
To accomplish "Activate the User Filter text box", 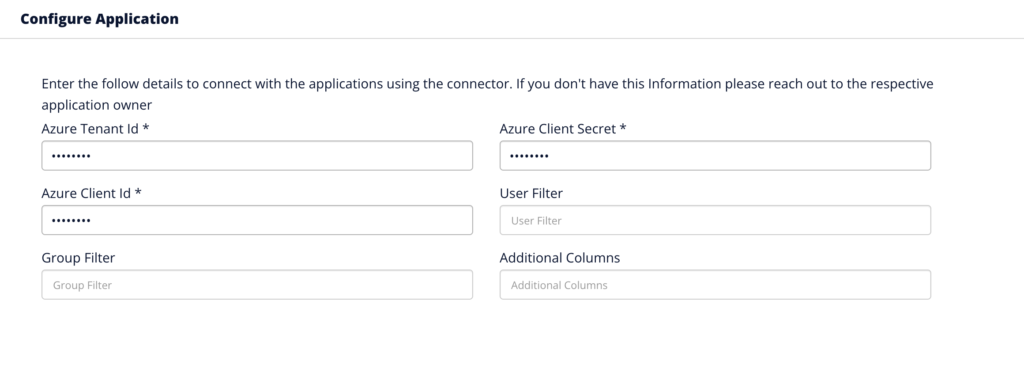I will pos(715,220).
